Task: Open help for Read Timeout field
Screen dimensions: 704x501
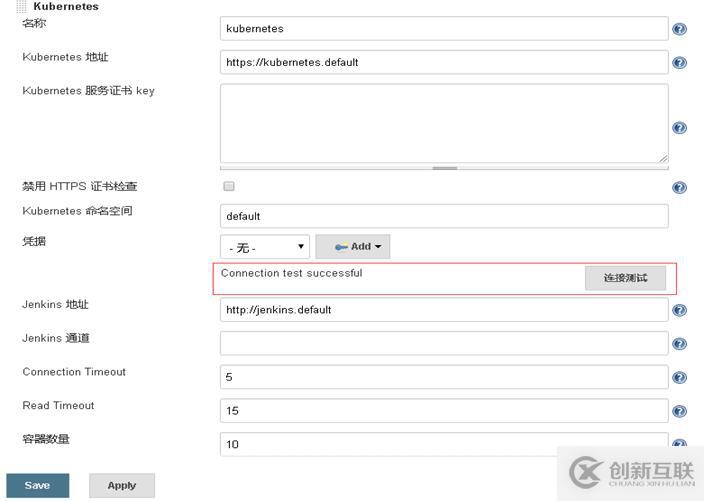Action: [x=679, y=411]
